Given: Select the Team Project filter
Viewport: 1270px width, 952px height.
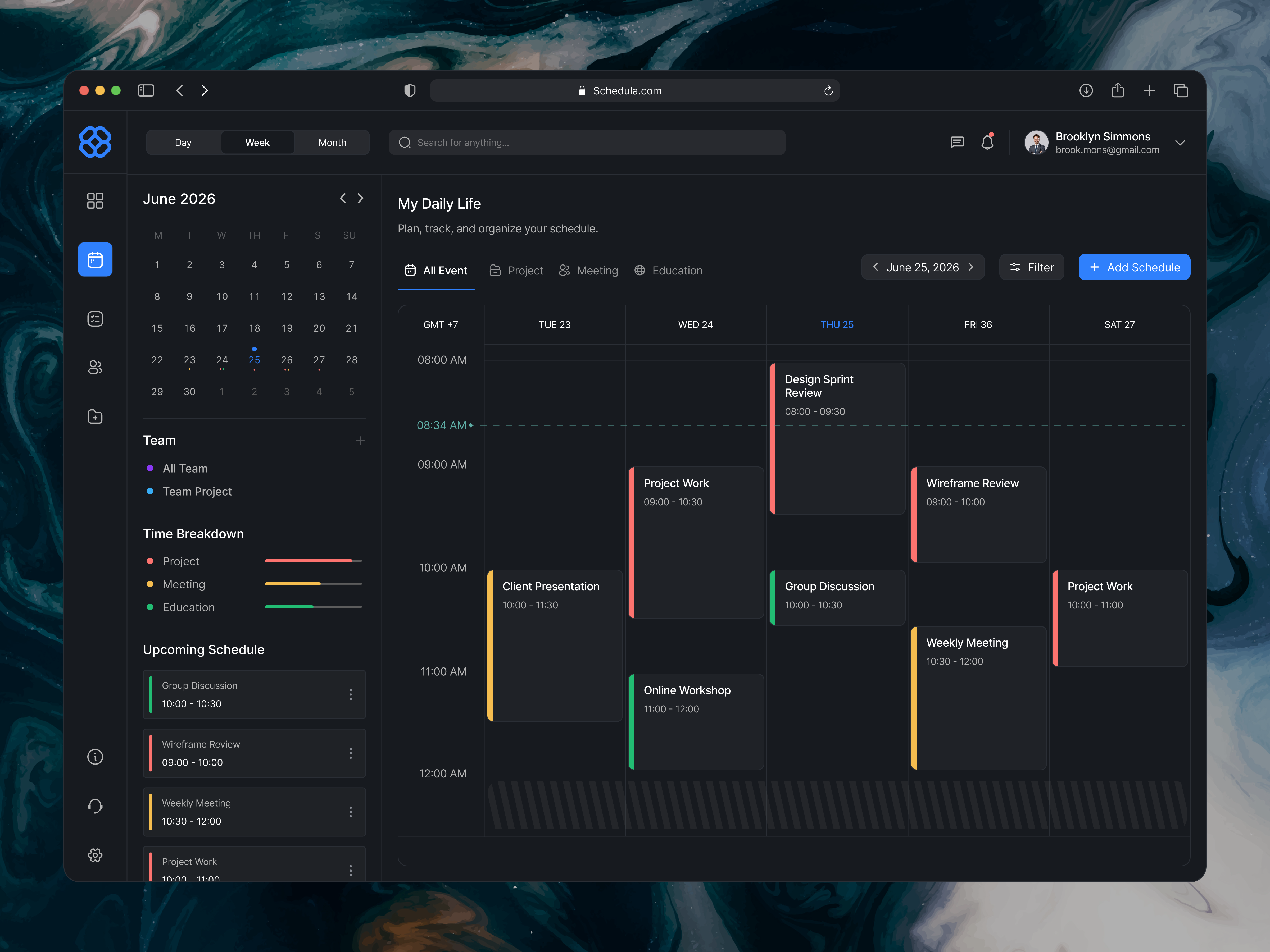Looking at the screenshot, I should click(197, 491).
